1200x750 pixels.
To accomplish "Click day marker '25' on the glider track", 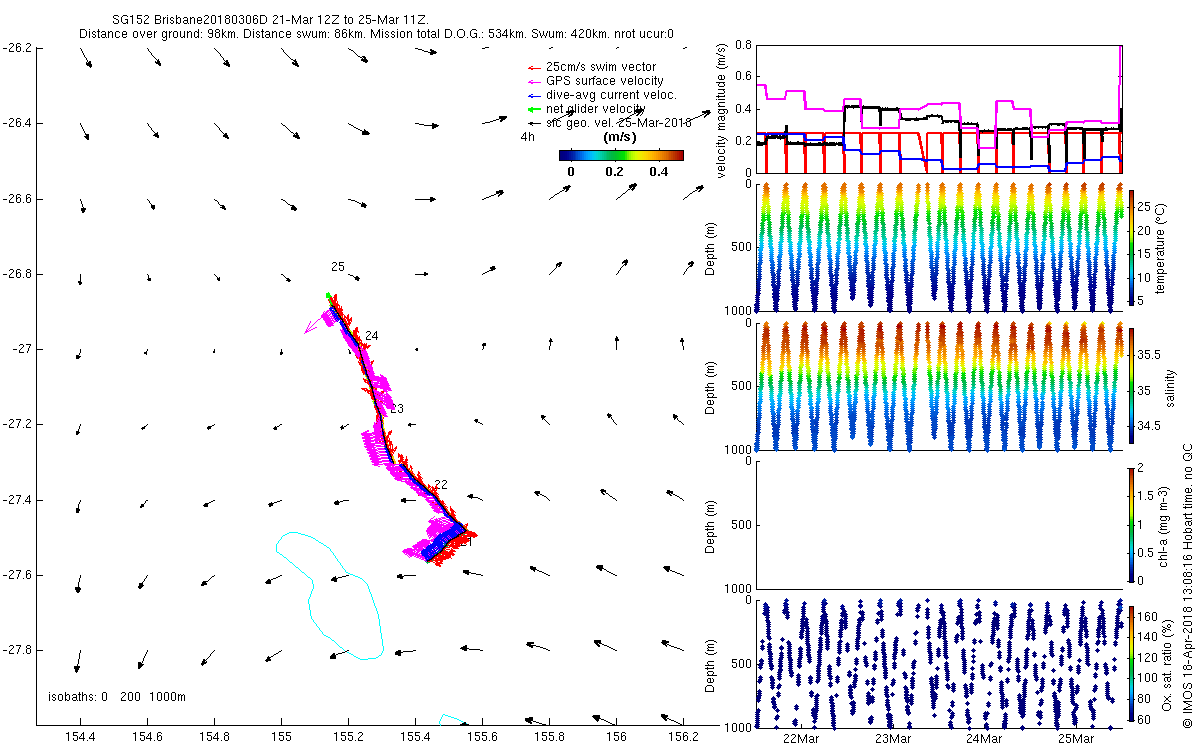I will 338,267.
